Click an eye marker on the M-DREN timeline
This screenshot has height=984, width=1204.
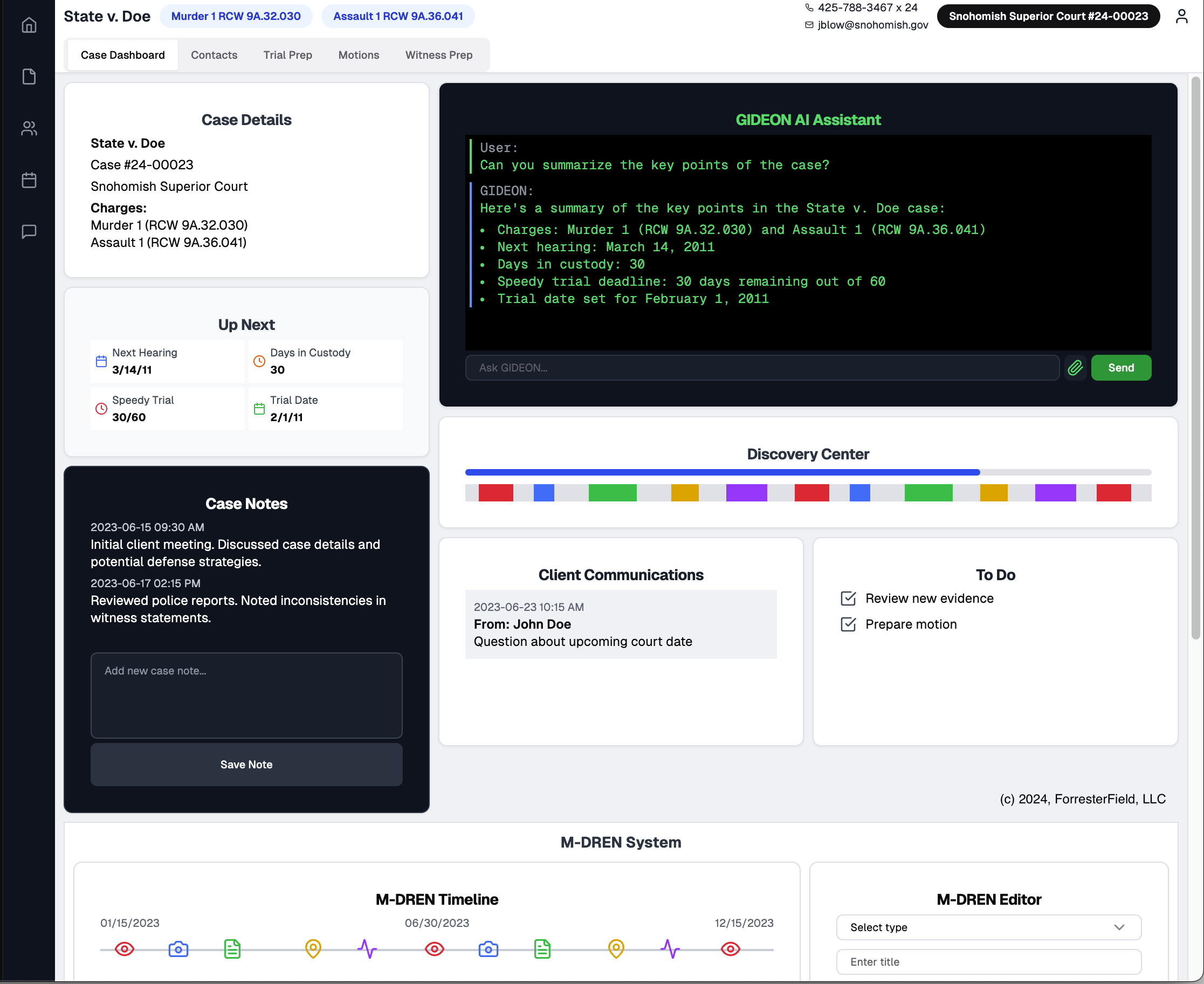pos(124,949)
